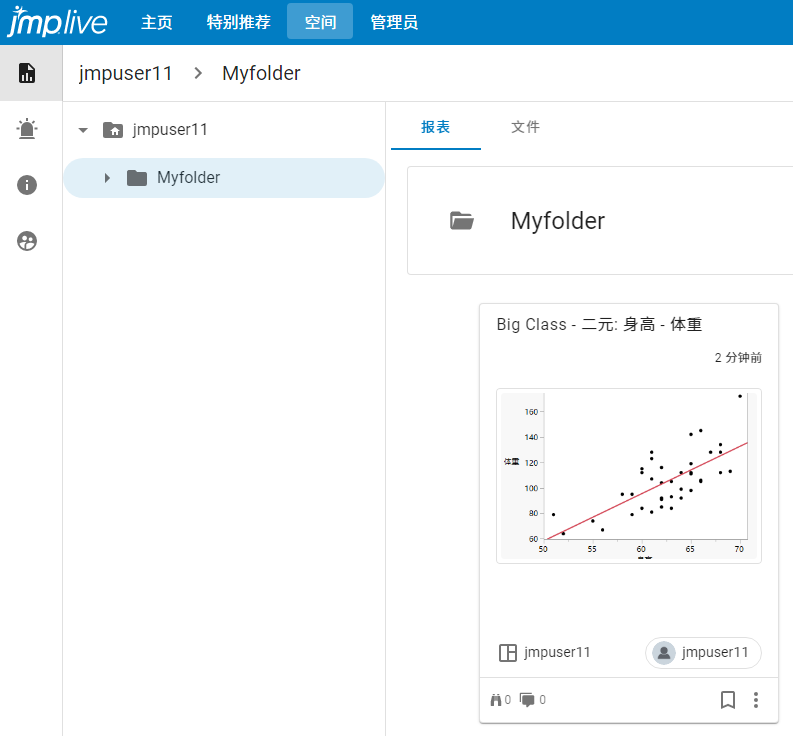
Task: Open the 特别推荐 menu item
Action: [x=238, y=22]
